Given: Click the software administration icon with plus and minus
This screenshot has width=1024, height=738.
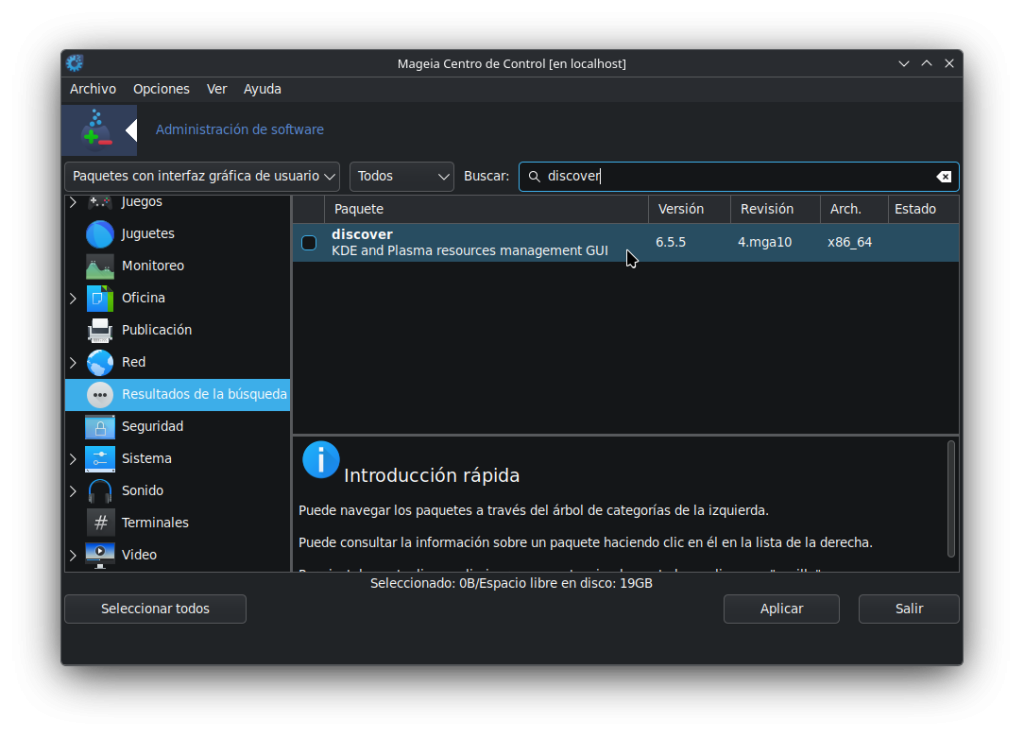Looking at the screenshot, I should tap(97, 129).
